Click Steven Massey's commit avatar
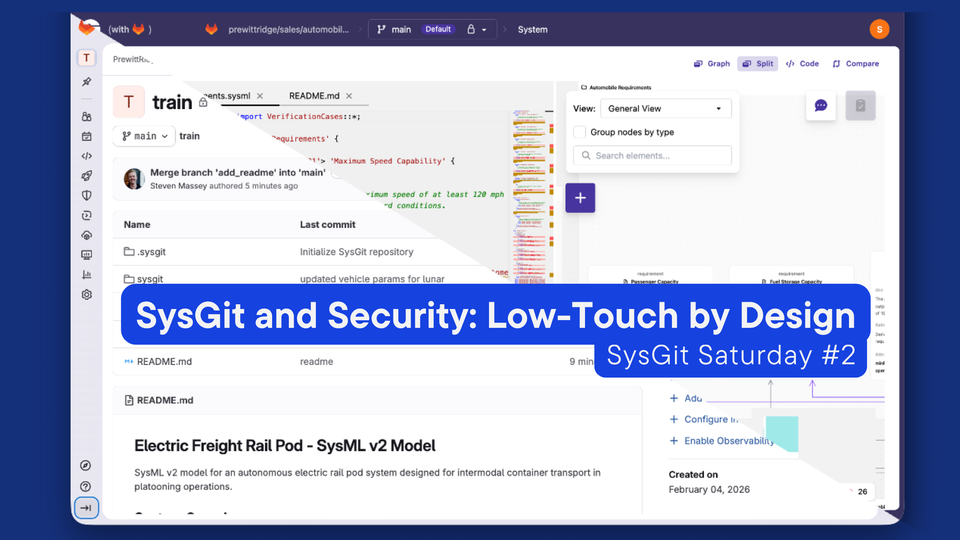This screenshot has height=540, width=960. pyautogui.click(x=134, y=178)
